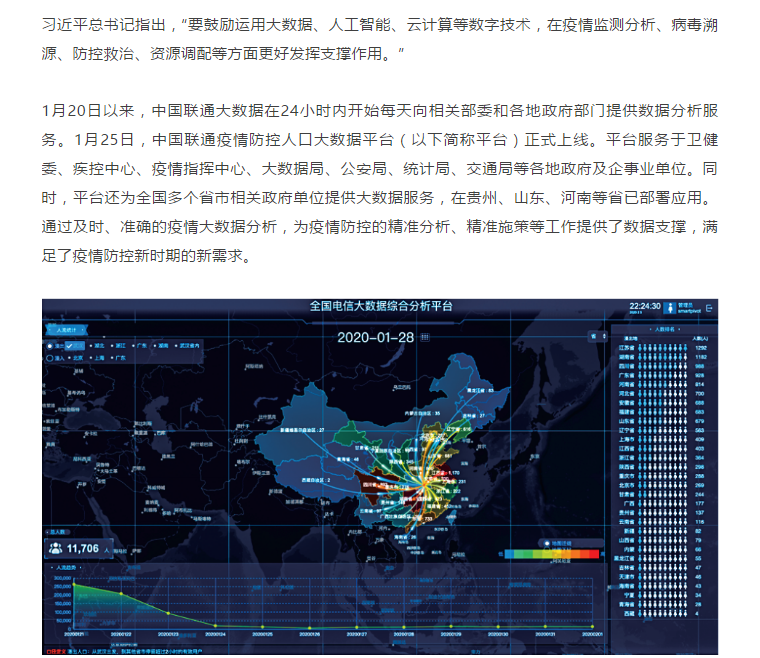Choose 上海 in the 流入 filter row

point(97,358)
